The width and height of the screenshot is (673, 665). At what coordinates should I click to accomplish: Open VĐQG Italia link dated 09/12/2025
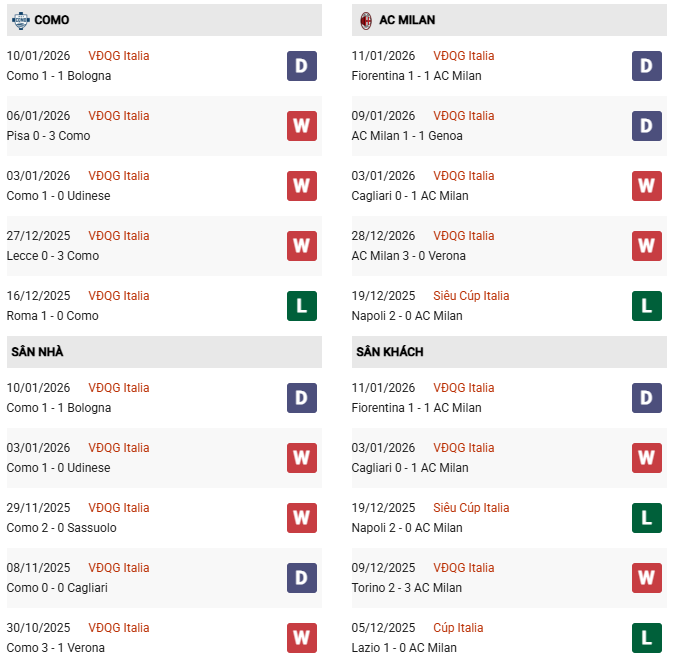coord(464,568)
